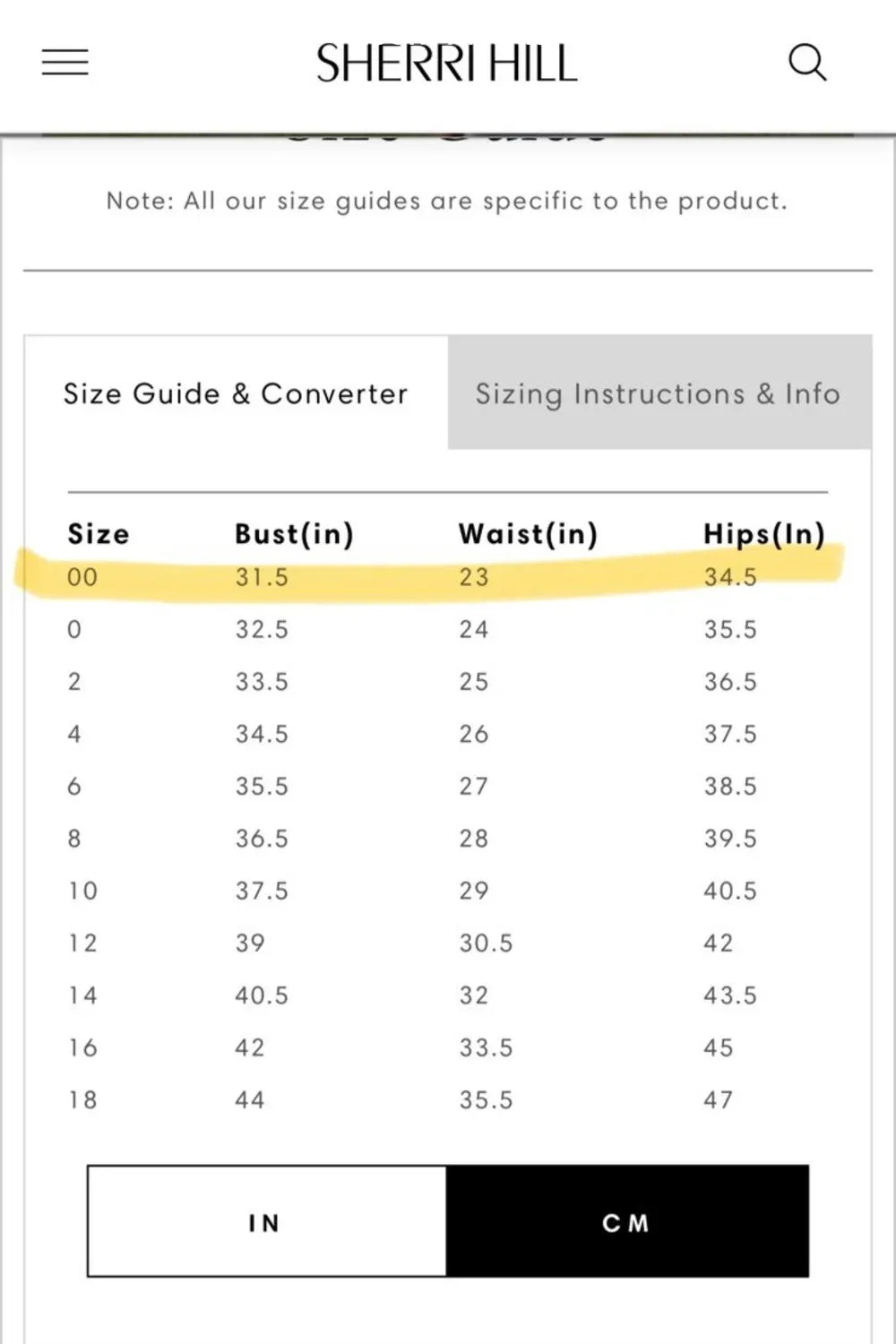Go to the Sherri Hill logo homepage
The height and width of the screenshot is (1344, 896).
446,64
